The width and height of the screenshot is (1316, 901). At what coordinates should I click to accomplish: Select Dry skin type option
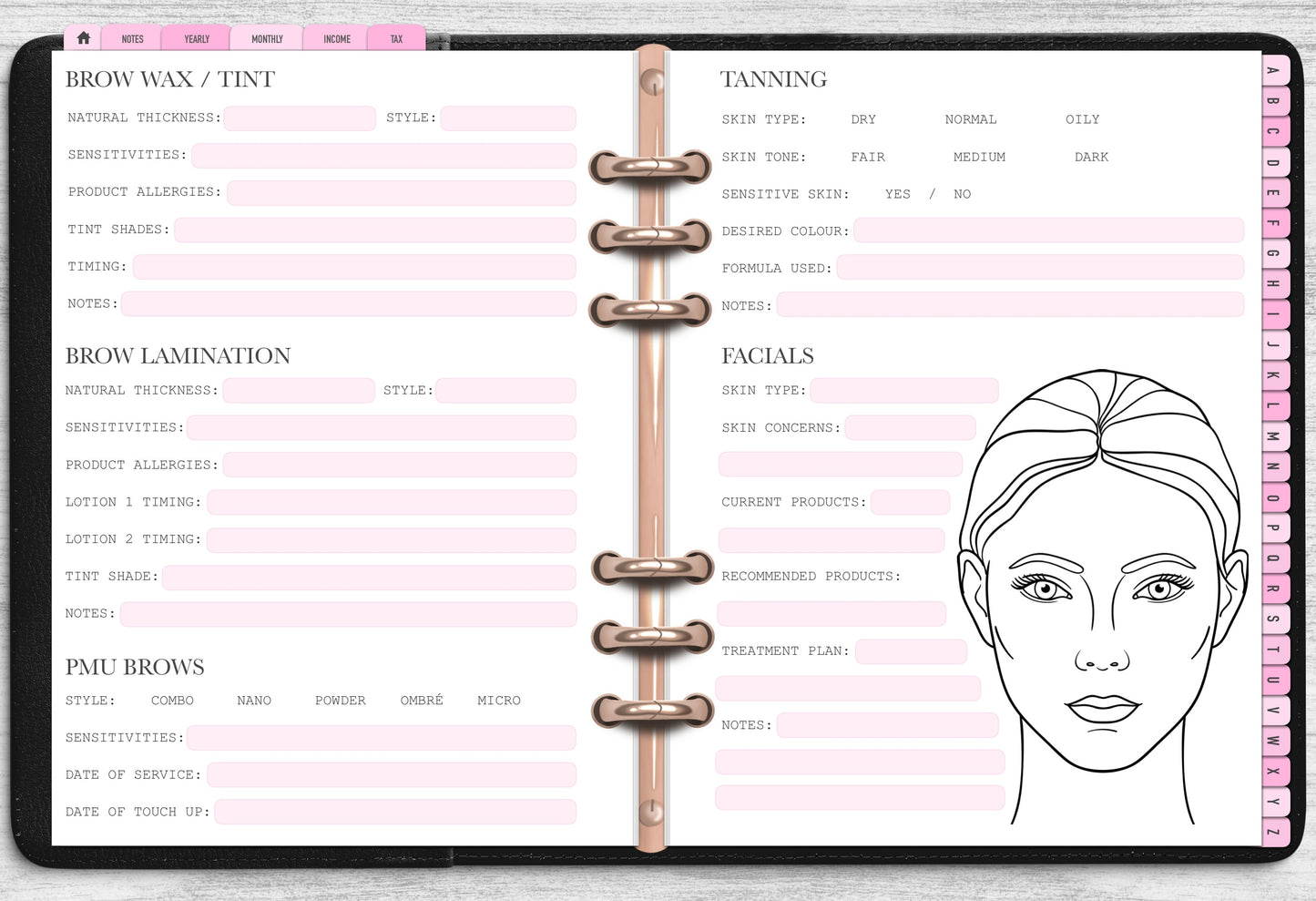pos(862,119)
